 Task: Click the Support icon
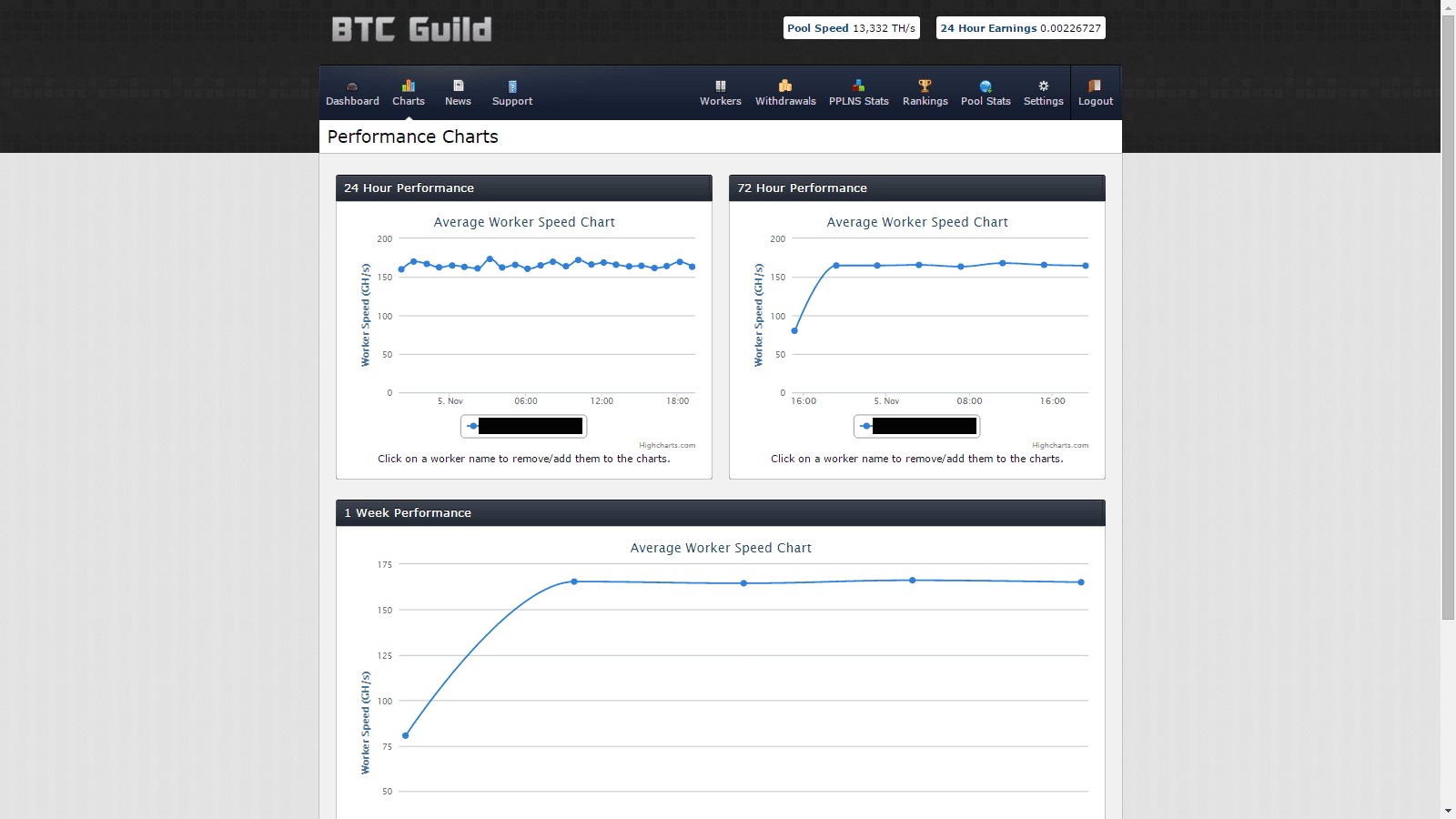click(512, 86)
